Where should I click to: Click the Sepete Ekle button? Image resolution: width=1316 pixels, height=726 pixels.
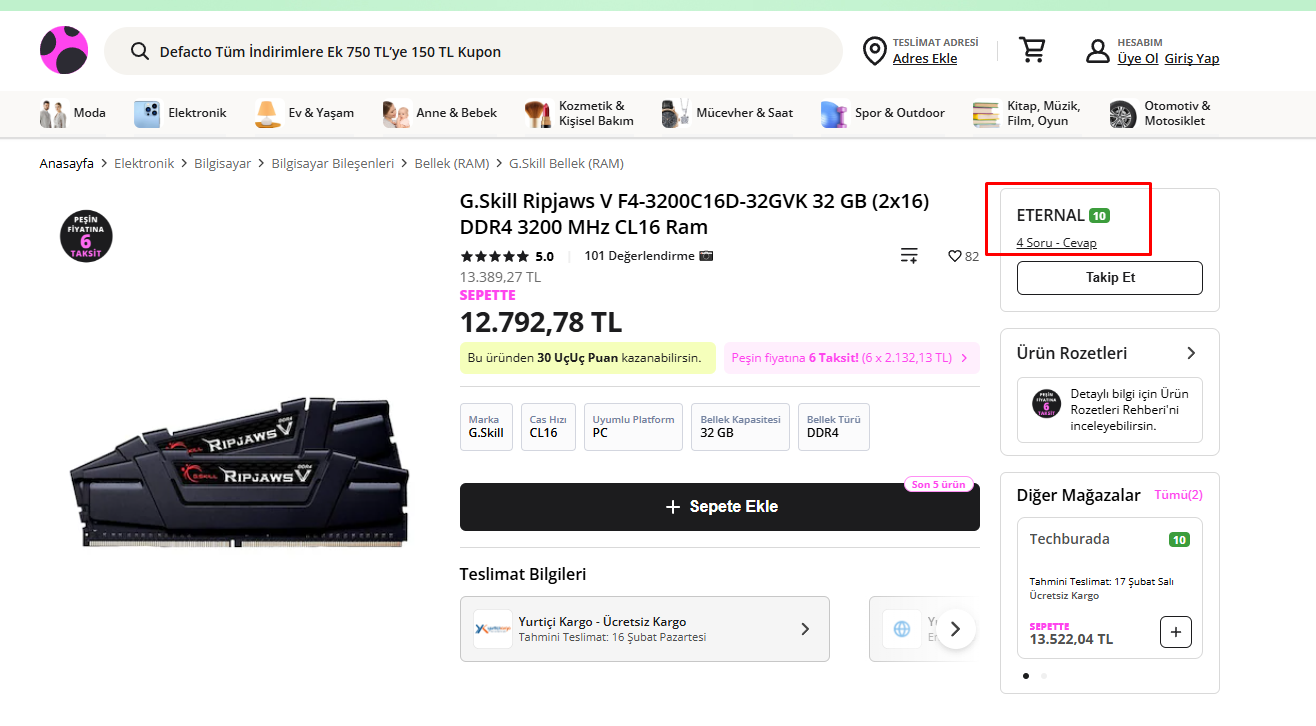coord(720,507)
